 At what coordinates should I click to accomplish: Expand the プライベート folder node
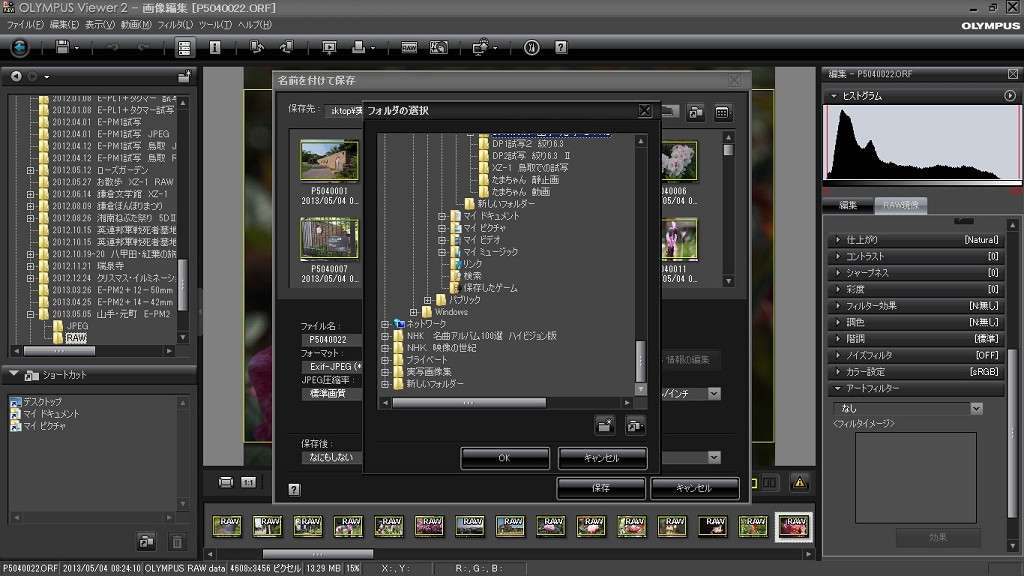click(x=385, y=360)
